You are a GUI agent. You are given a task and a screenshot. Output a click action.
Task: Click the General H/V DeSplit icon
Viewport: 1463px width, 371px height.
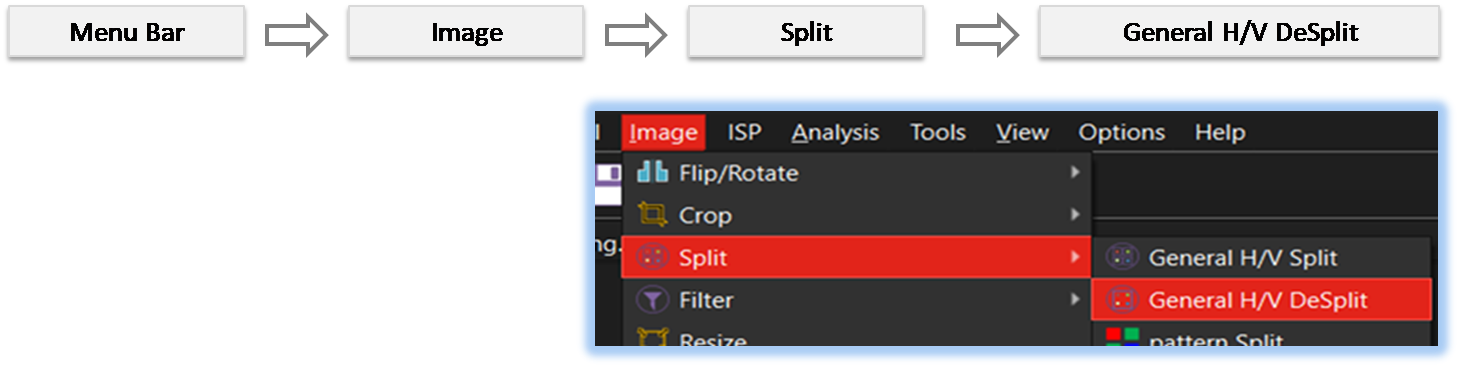pos(1122,300)
